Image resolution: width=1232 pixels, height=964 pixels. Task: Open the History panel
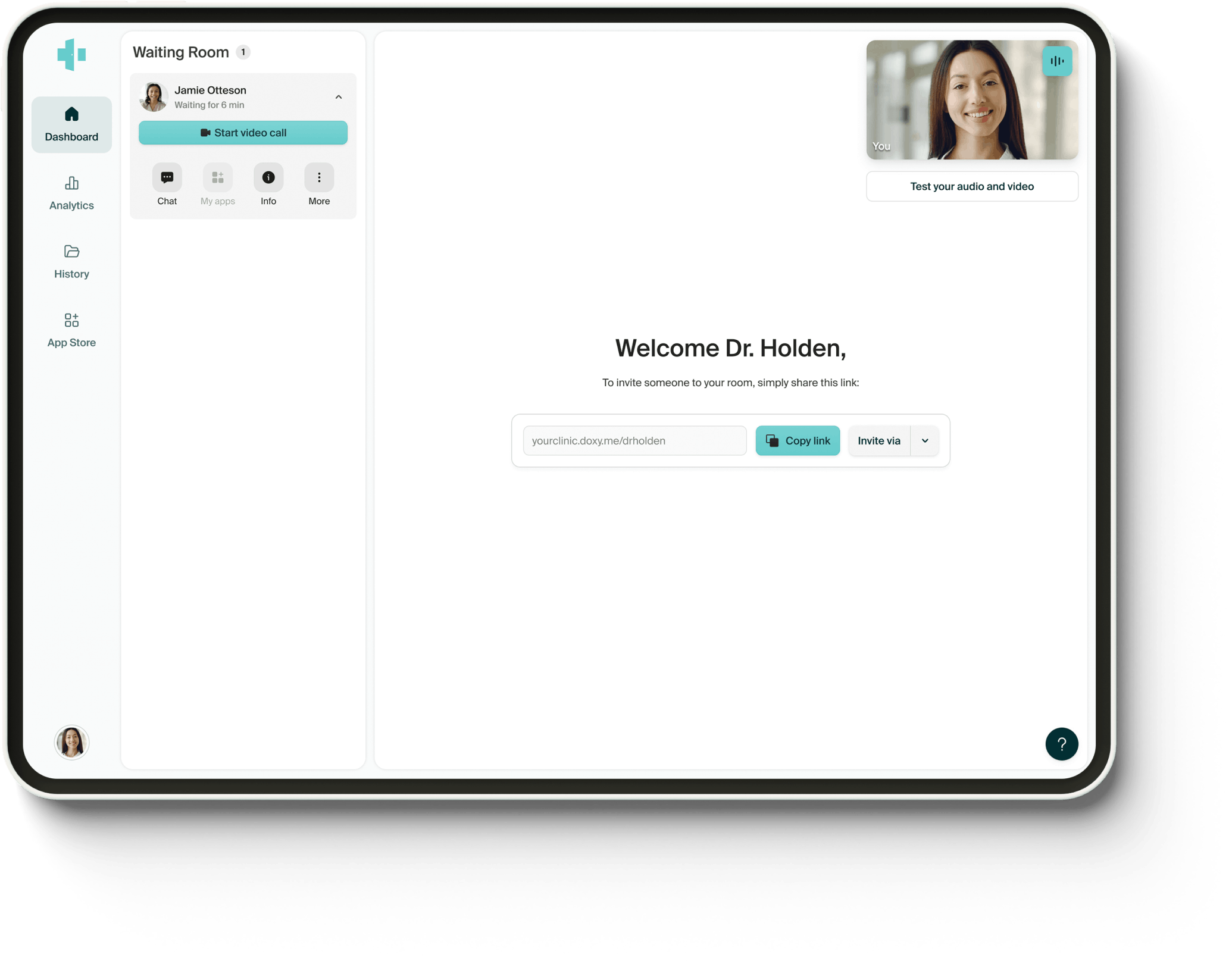pyautogui.click(x=70, y=262)
